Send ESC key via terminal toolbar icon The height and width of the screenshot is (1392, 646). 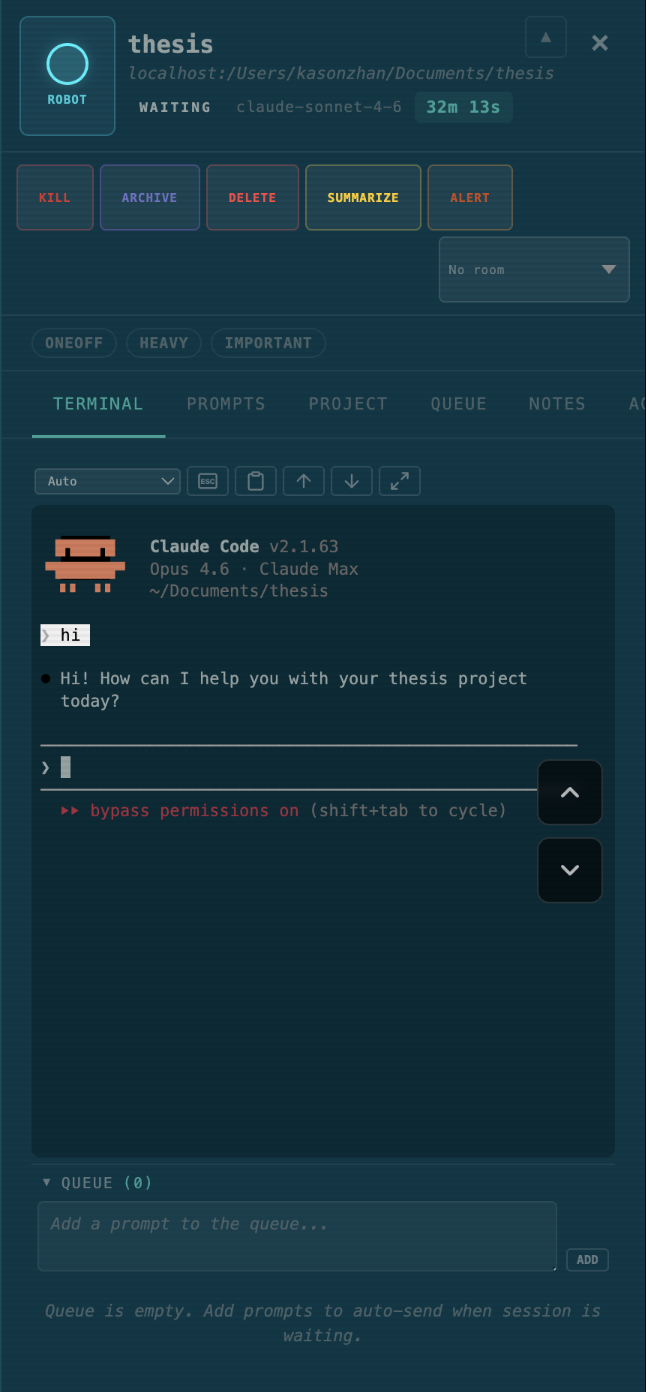(x=208, y=481)
